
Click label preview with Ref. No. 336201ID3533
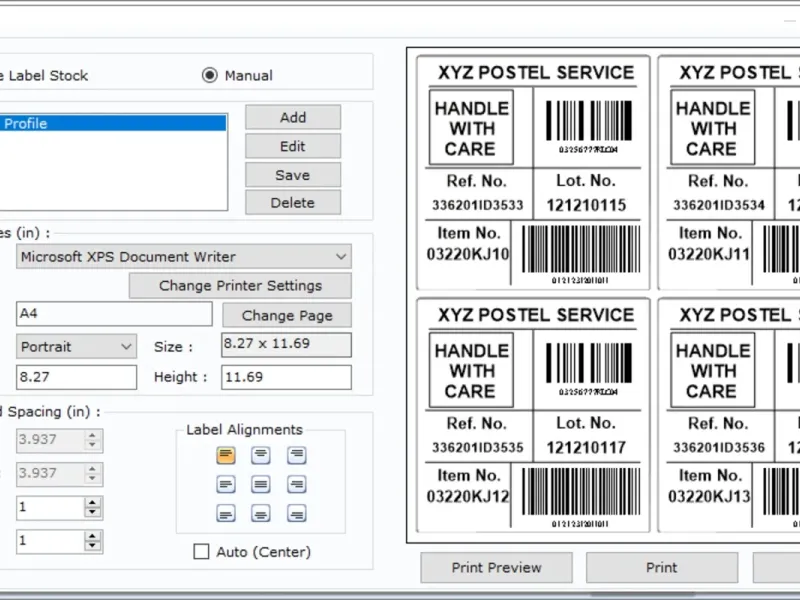533,173
